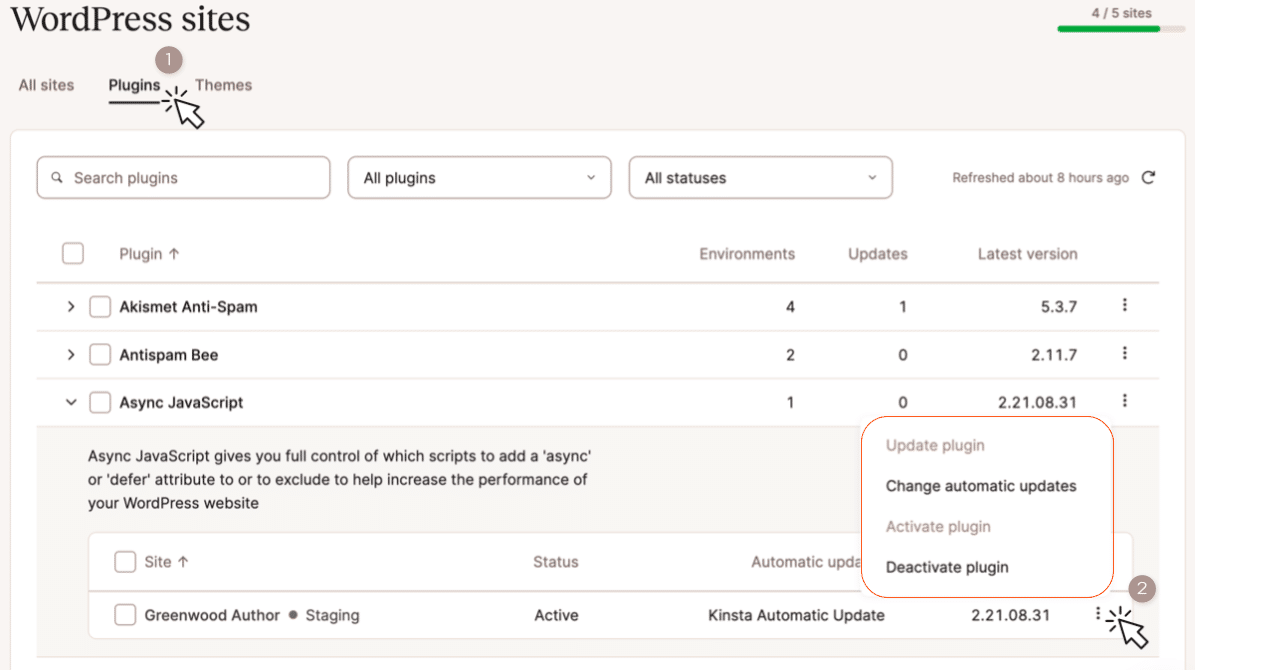
Task: Tick the Antispam Bee checkbox
Action: click(100, 355)
